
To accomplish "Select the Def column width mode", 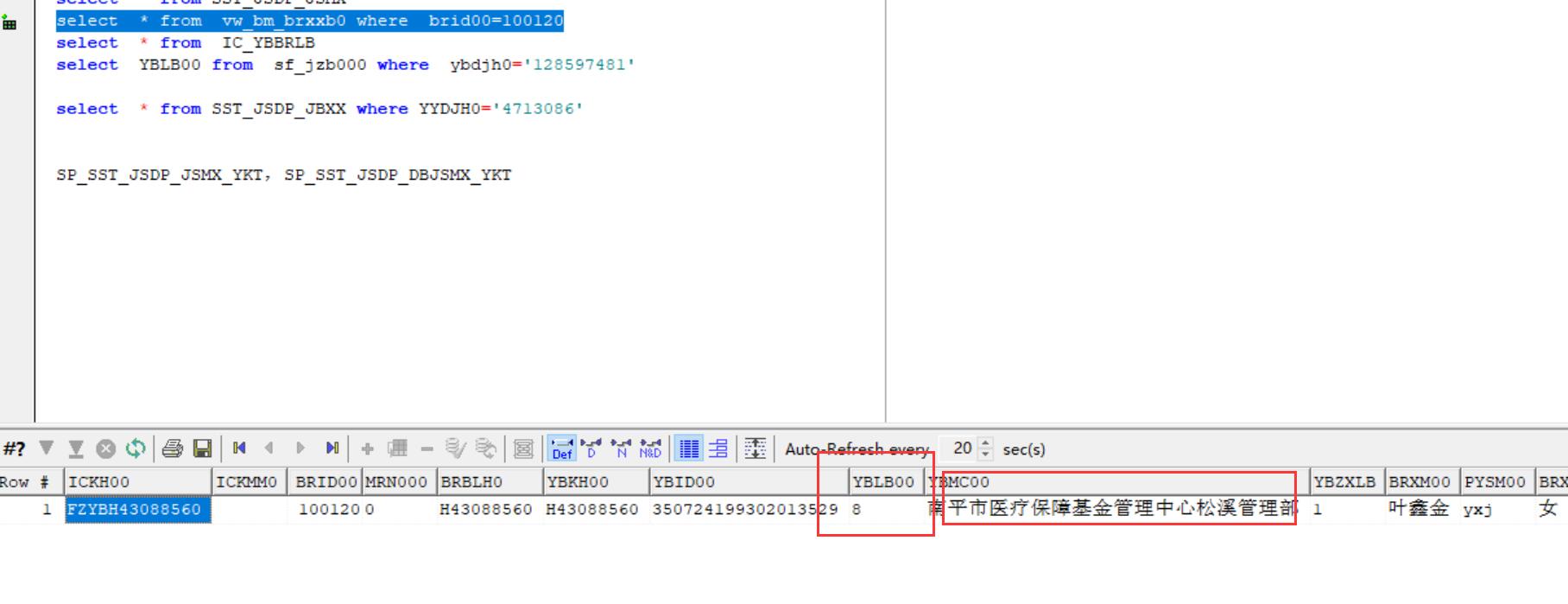I will point(562,448).
